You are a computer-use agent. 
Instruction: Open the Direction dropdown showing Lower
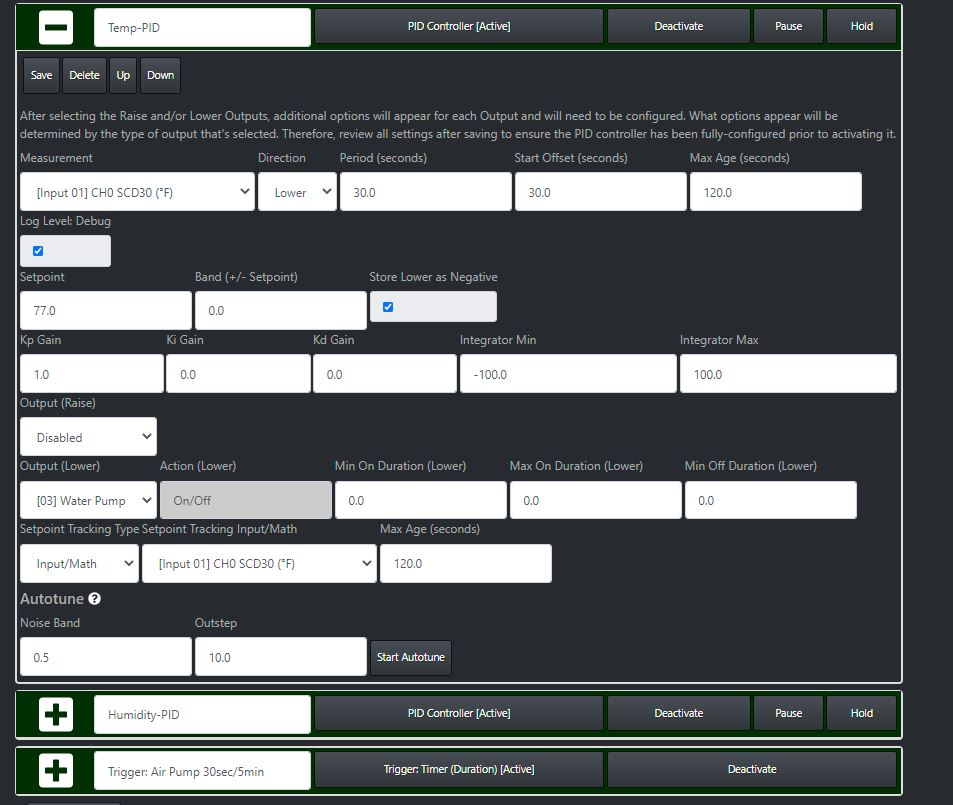tap(297, 191)
